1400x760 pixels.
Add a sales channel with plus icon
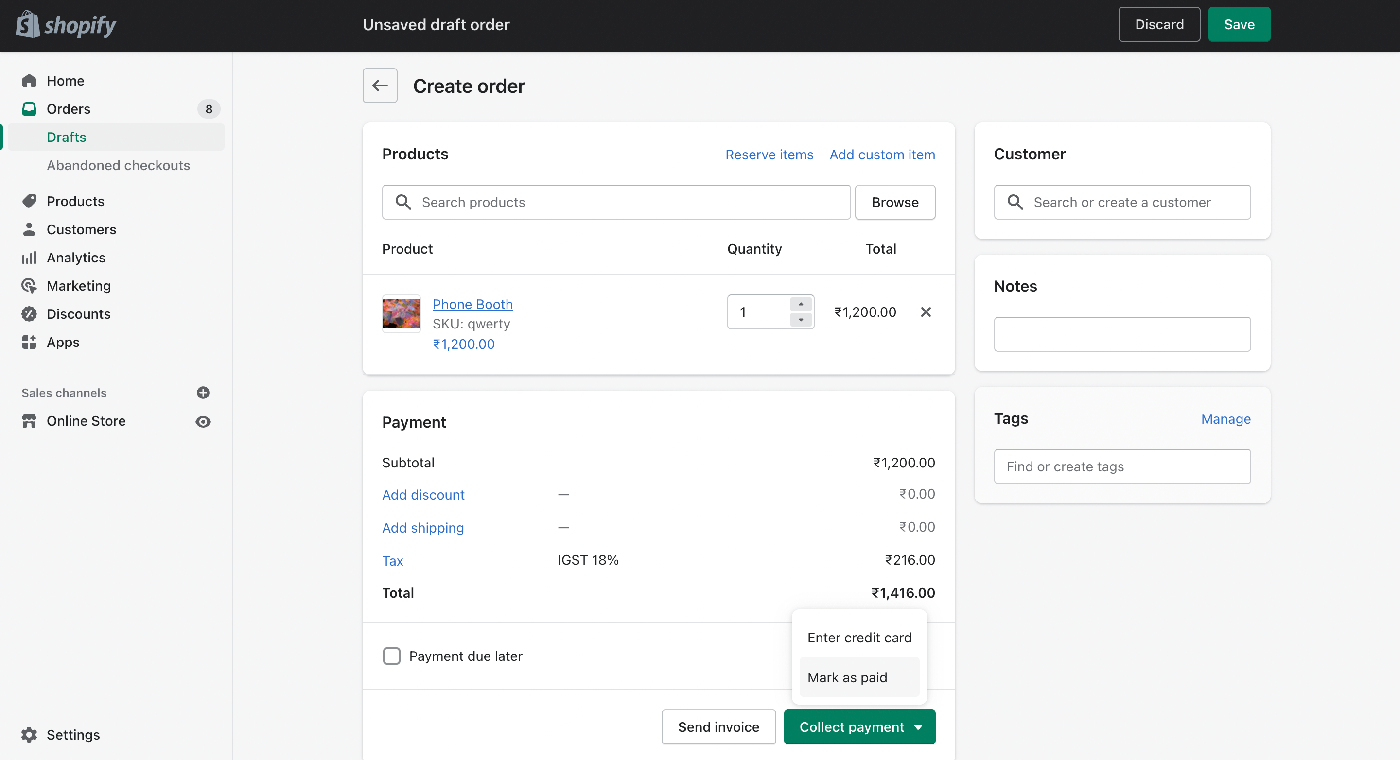tap(203, 393)
